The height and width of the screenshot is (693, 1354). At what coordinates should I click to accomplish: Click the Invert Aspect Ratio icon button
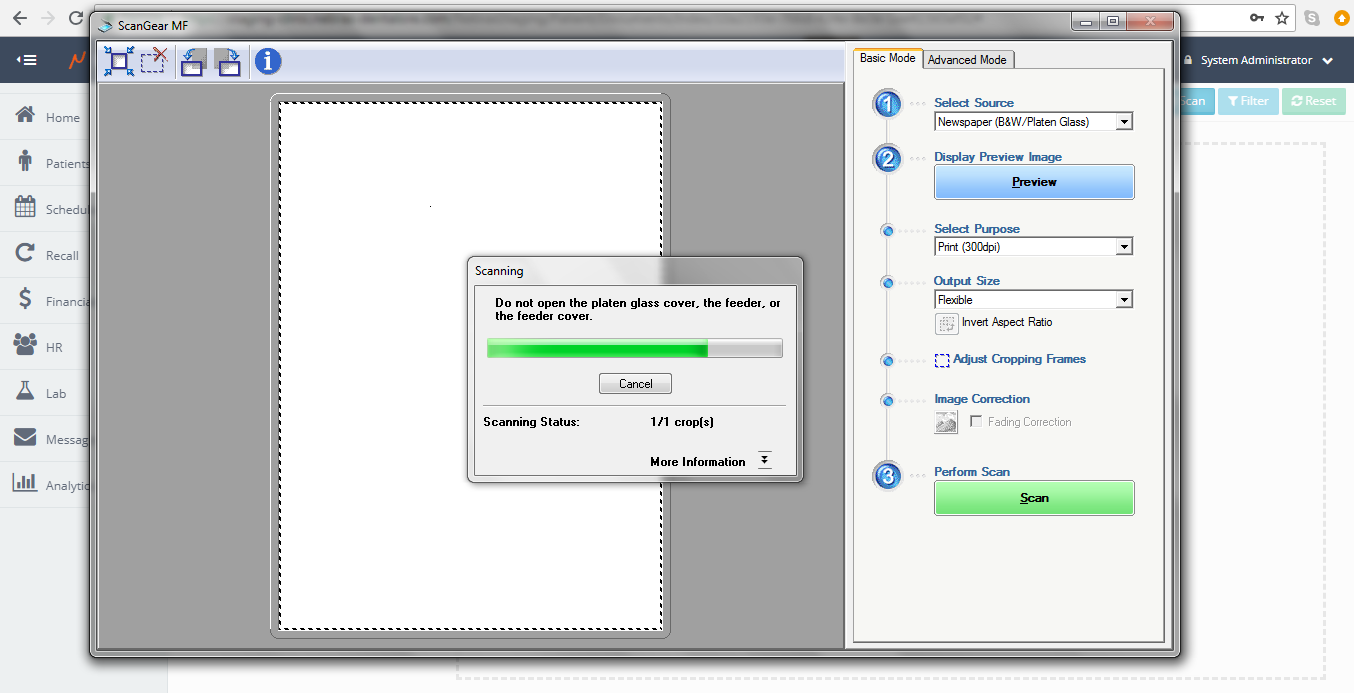click(x=946, y=323)
